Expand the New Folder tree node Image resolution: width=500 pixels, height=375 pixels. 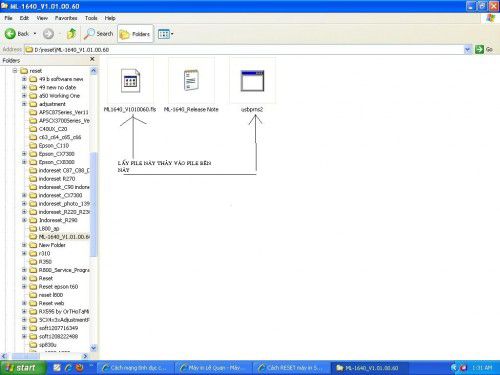[24, 245]
